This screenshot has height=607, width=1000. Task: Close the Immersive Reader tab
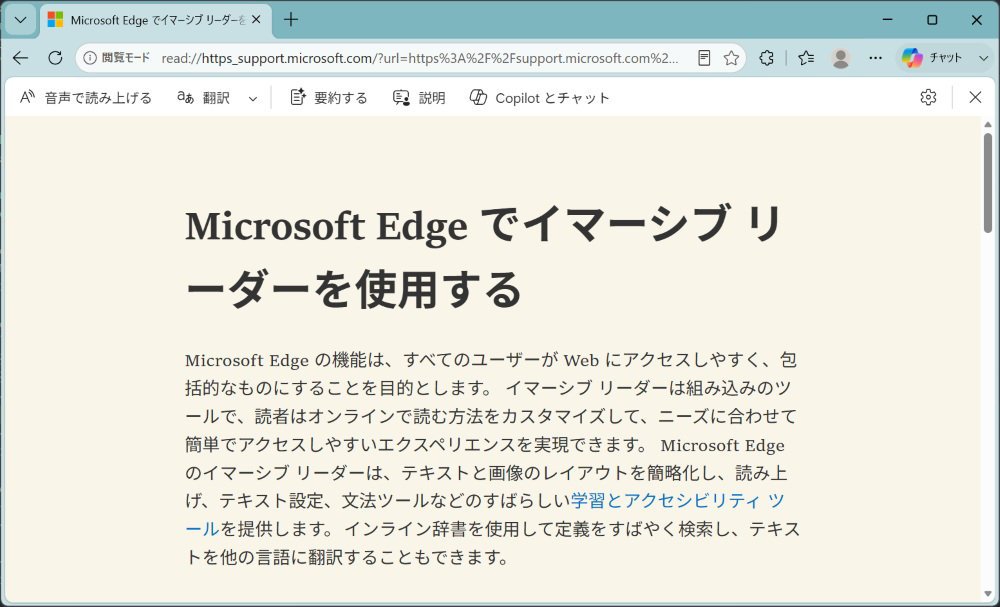click(x=256, y=20)
